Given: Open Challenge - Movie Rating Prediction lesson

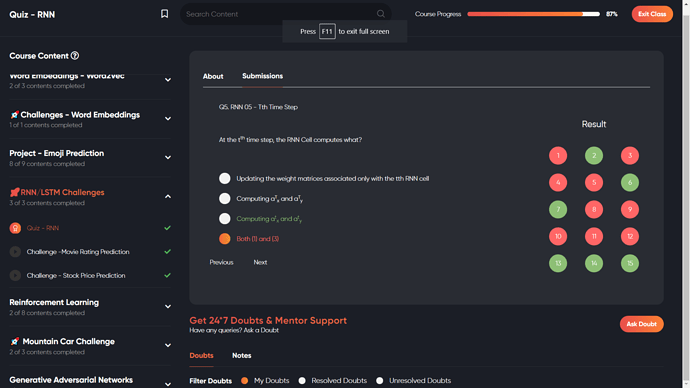Looking at the screenshot, I should pos(78,252).
